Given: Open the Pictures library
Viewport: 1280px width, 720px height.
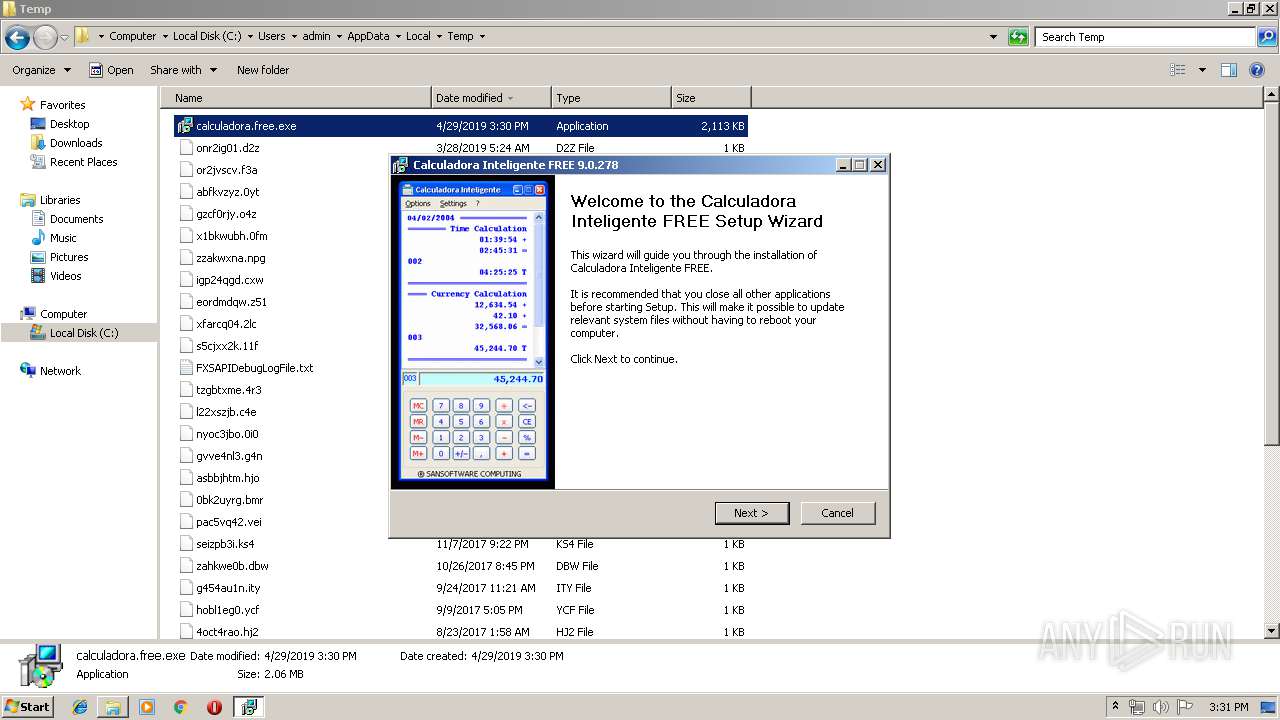Looking at the screenshot, I should (x=69, y=257).
